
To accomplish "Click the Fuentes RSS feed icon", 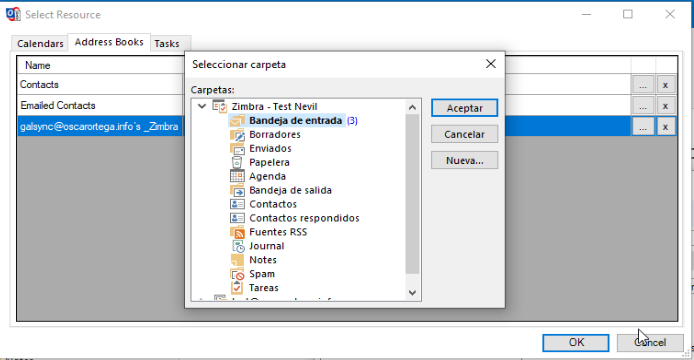I will coord(237,232).
